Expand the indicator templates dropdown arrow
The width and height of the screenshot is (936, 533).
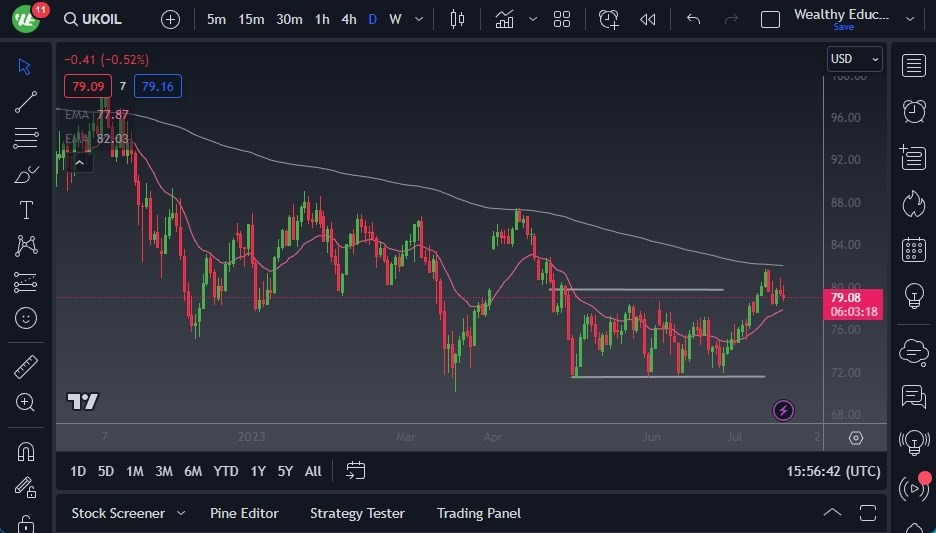click(533, 20)
